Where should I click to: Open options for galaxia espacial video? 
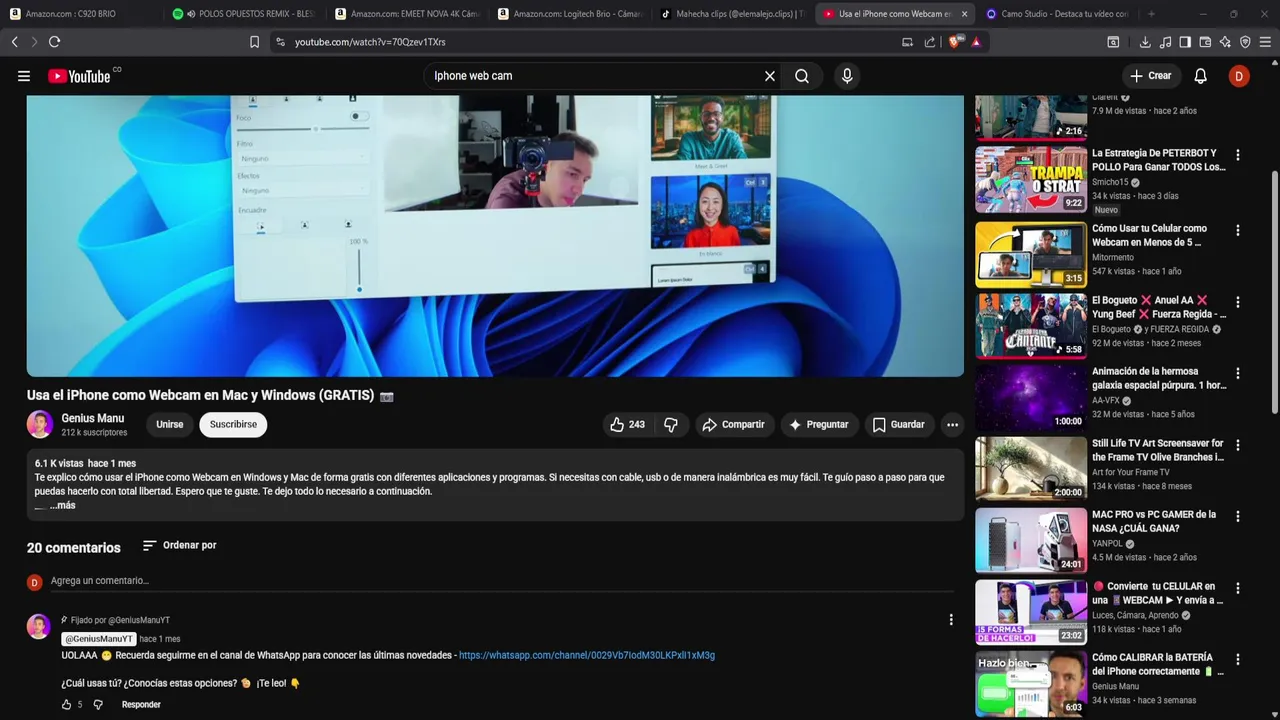click(1238, 373)
